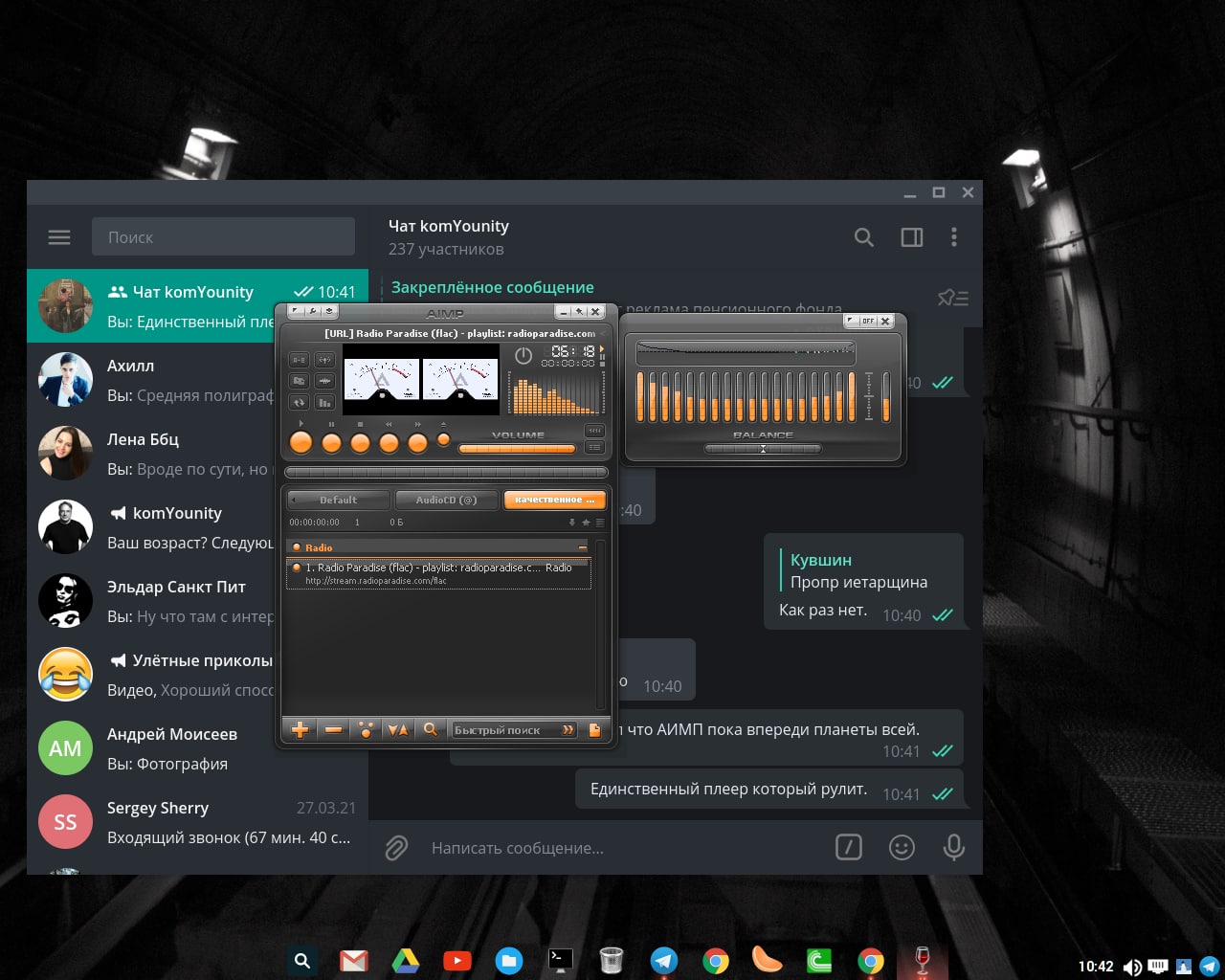Open AIMP sound effects waveform icon

coord(324,381)
